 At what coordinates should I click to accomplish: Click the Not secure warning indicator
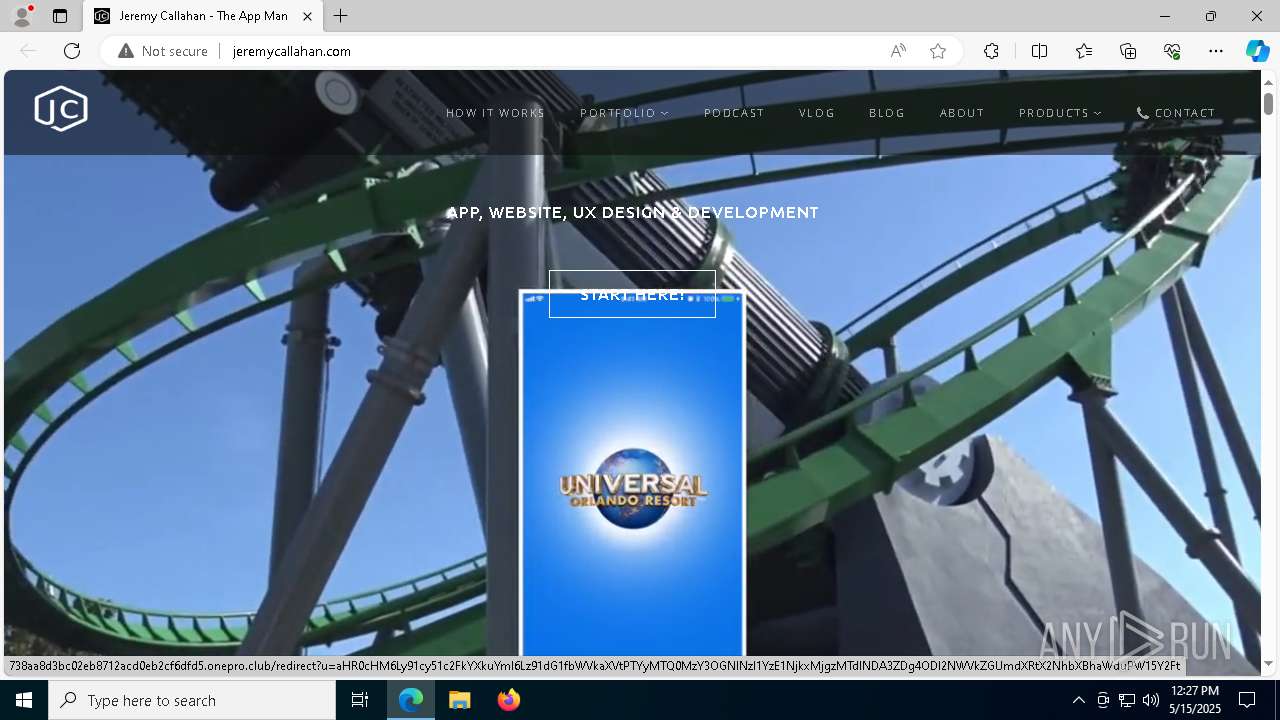[163, 51]
